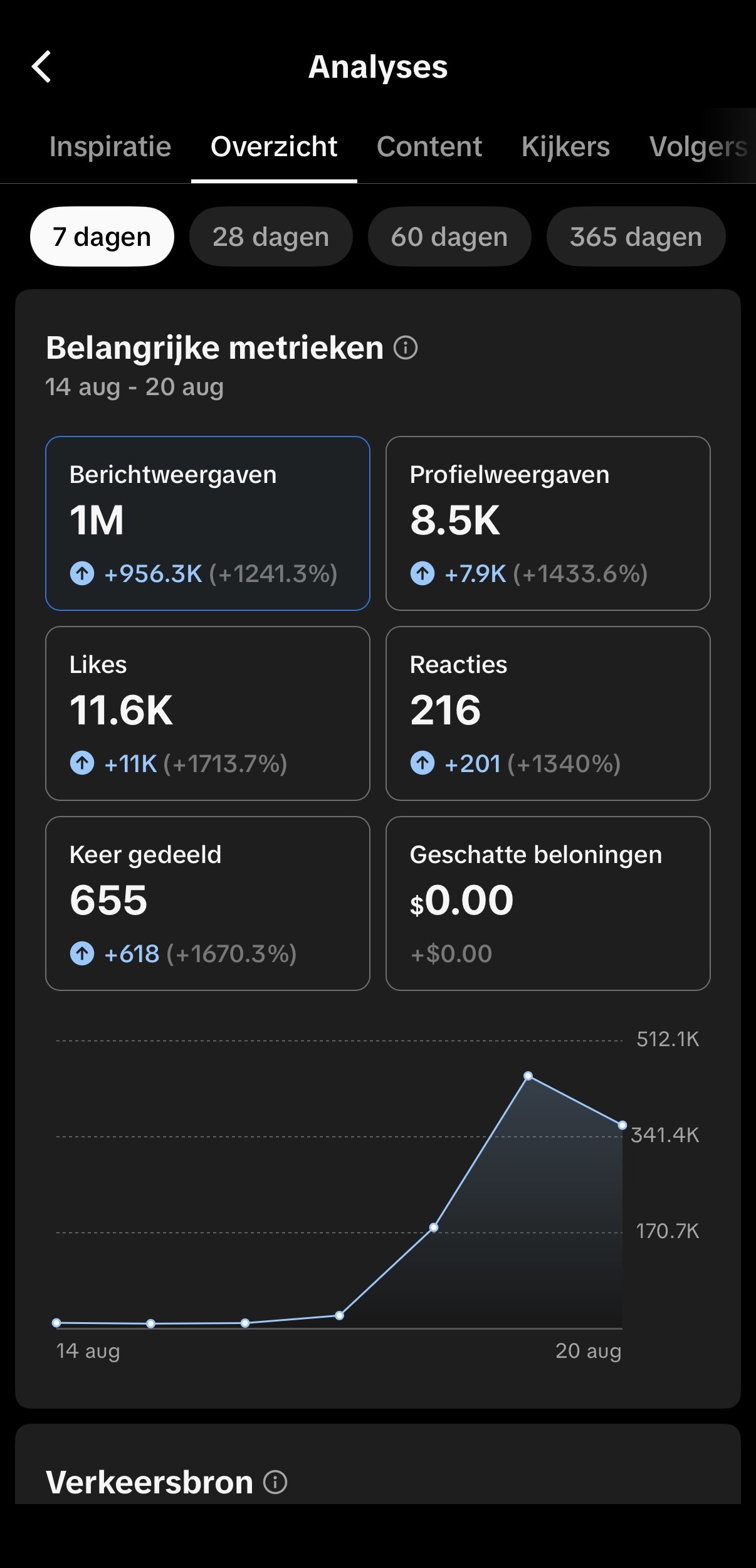Click the peak data point on chart
The height and width of the screenshot is (1568, 756).
click(528, 1076)
